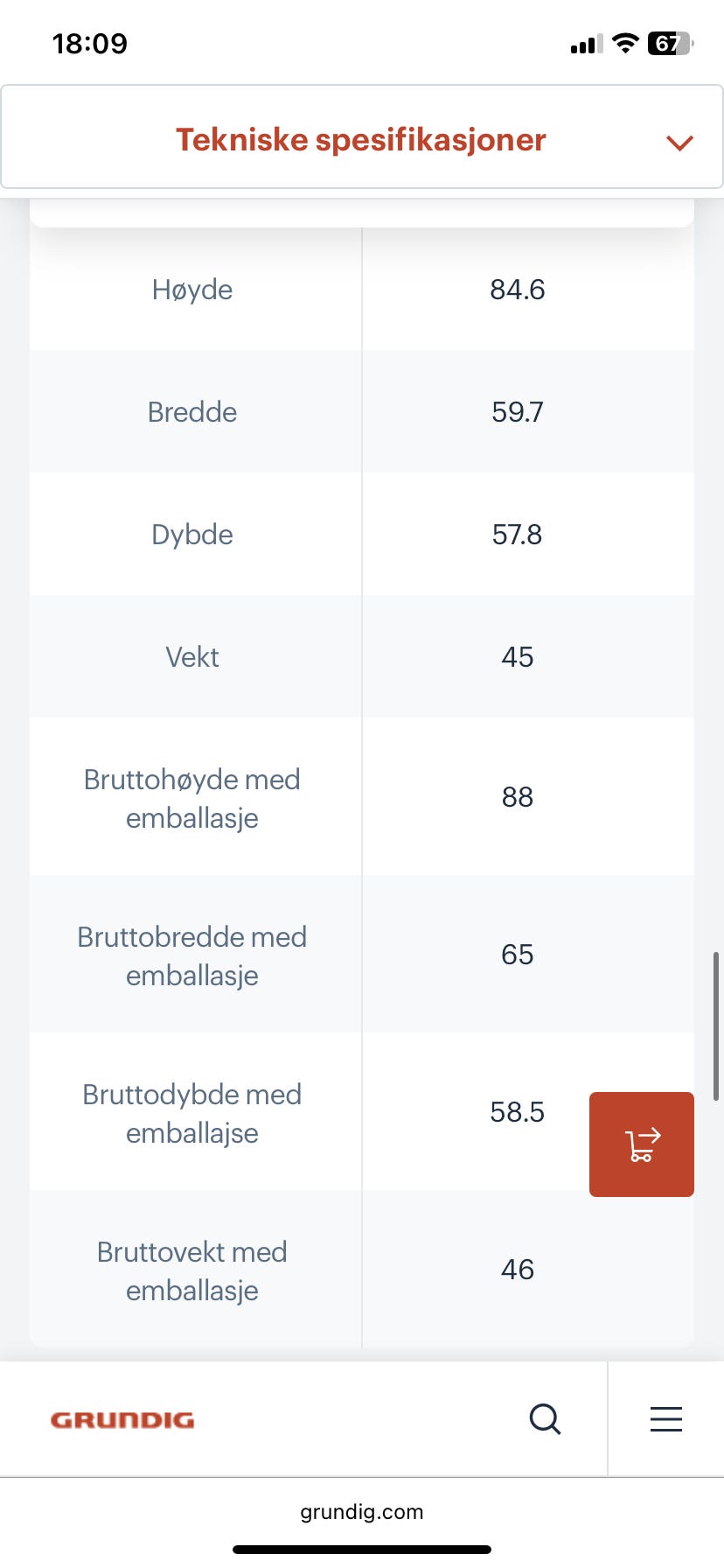
Task: Tap the Bruttohøyde med emballasje label
Action: tap(192, 798)
